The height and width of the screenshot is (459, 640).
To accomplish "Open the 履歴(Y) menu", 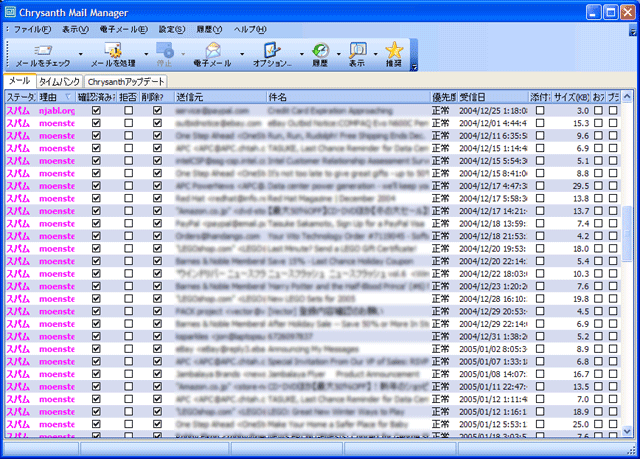I will click(x=209, y=29).
